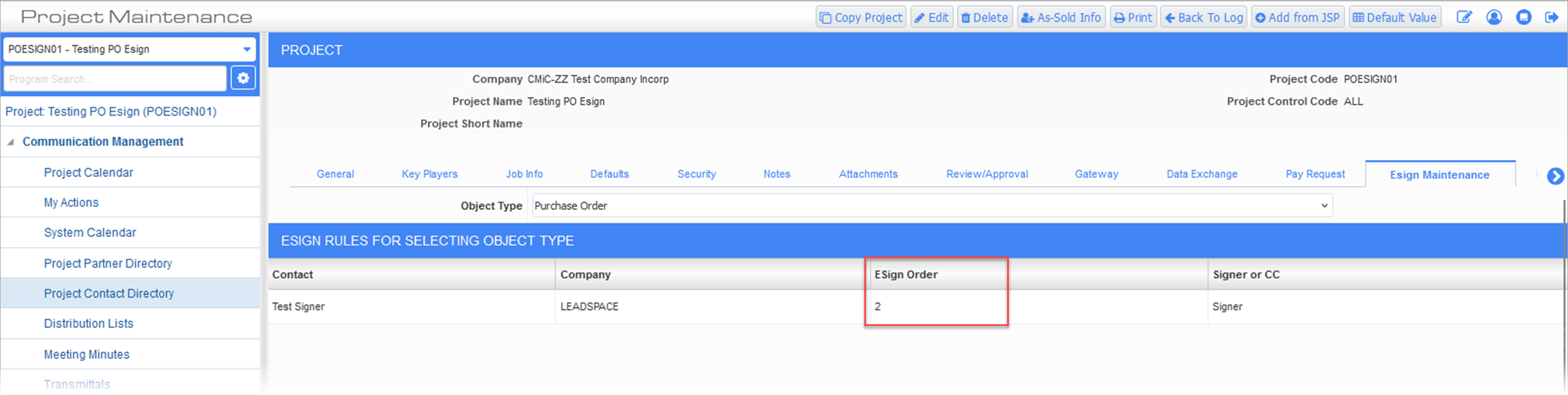The image size is (1568, 395).
Task: Click the company name CMiC-ZZ Test Company Incorp
Action: 598,79
